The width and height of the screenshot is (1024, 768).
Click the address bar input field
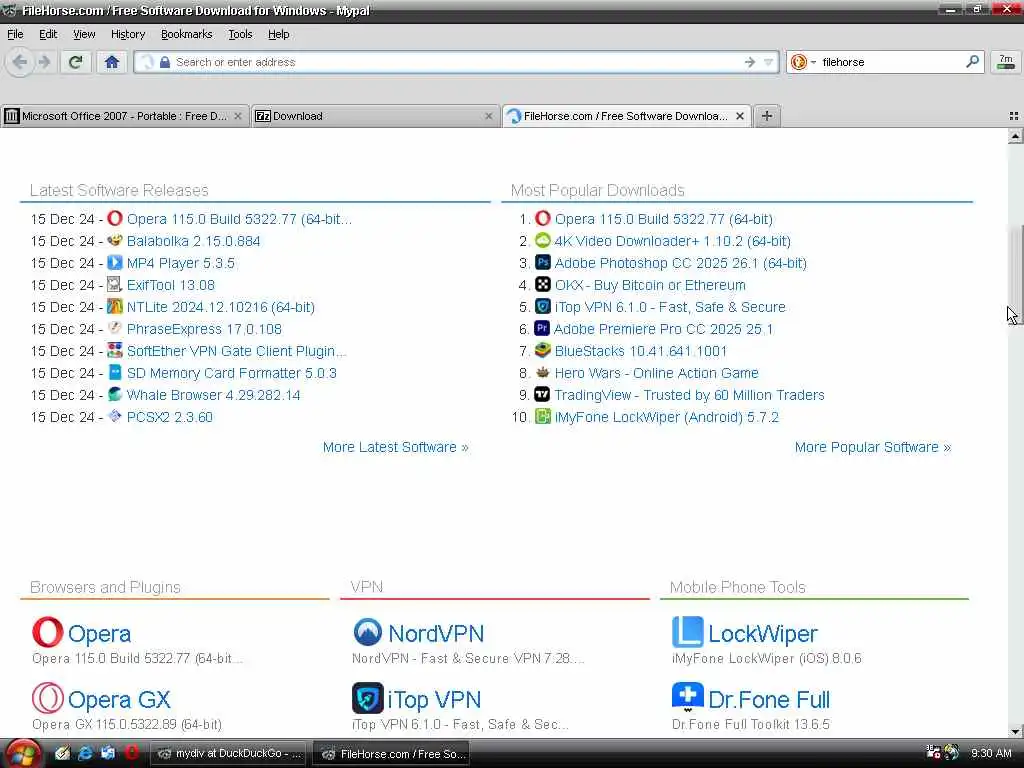(x=457, y=62)
